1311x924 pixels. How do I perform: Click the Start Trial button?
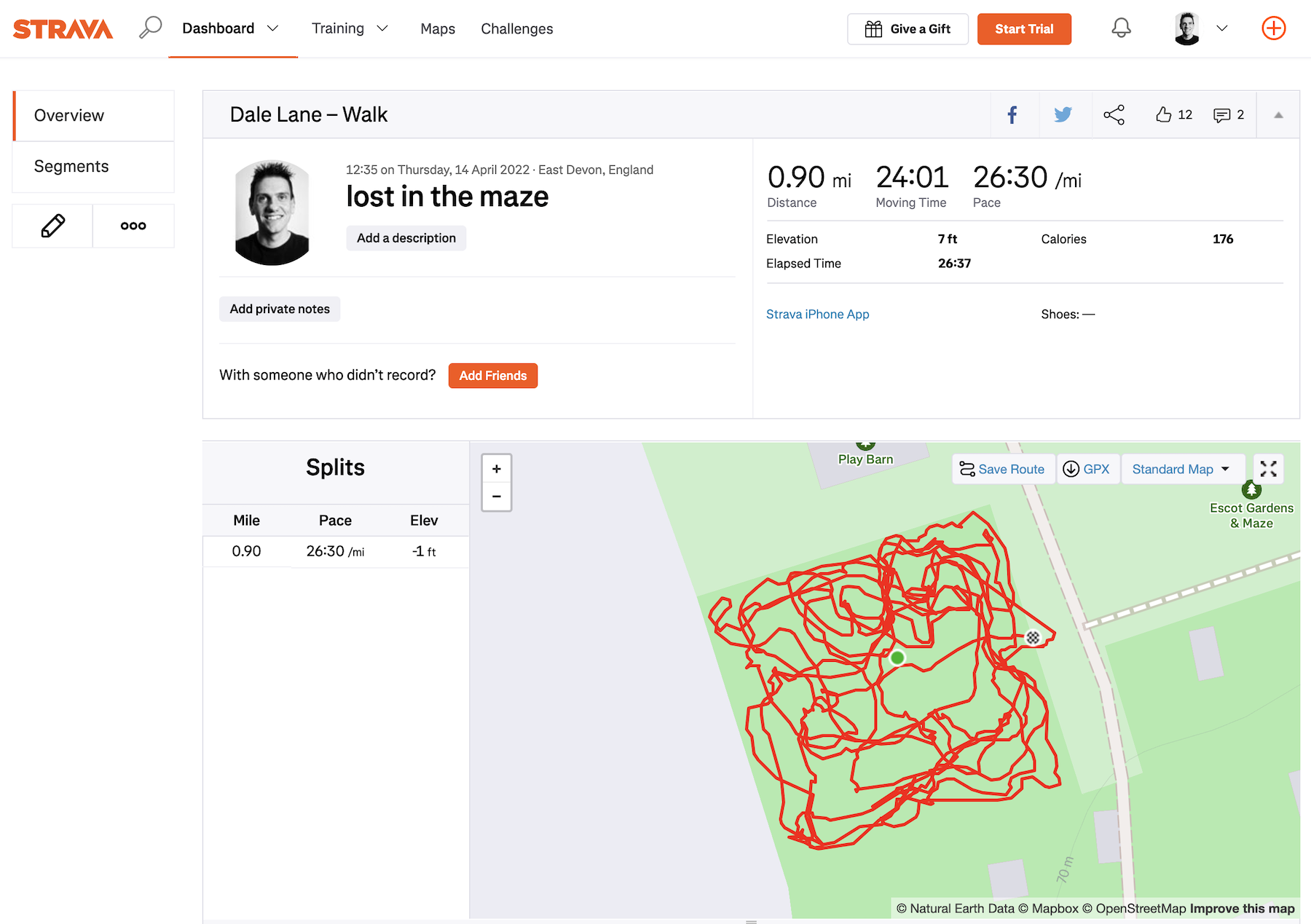[1023, 29]
